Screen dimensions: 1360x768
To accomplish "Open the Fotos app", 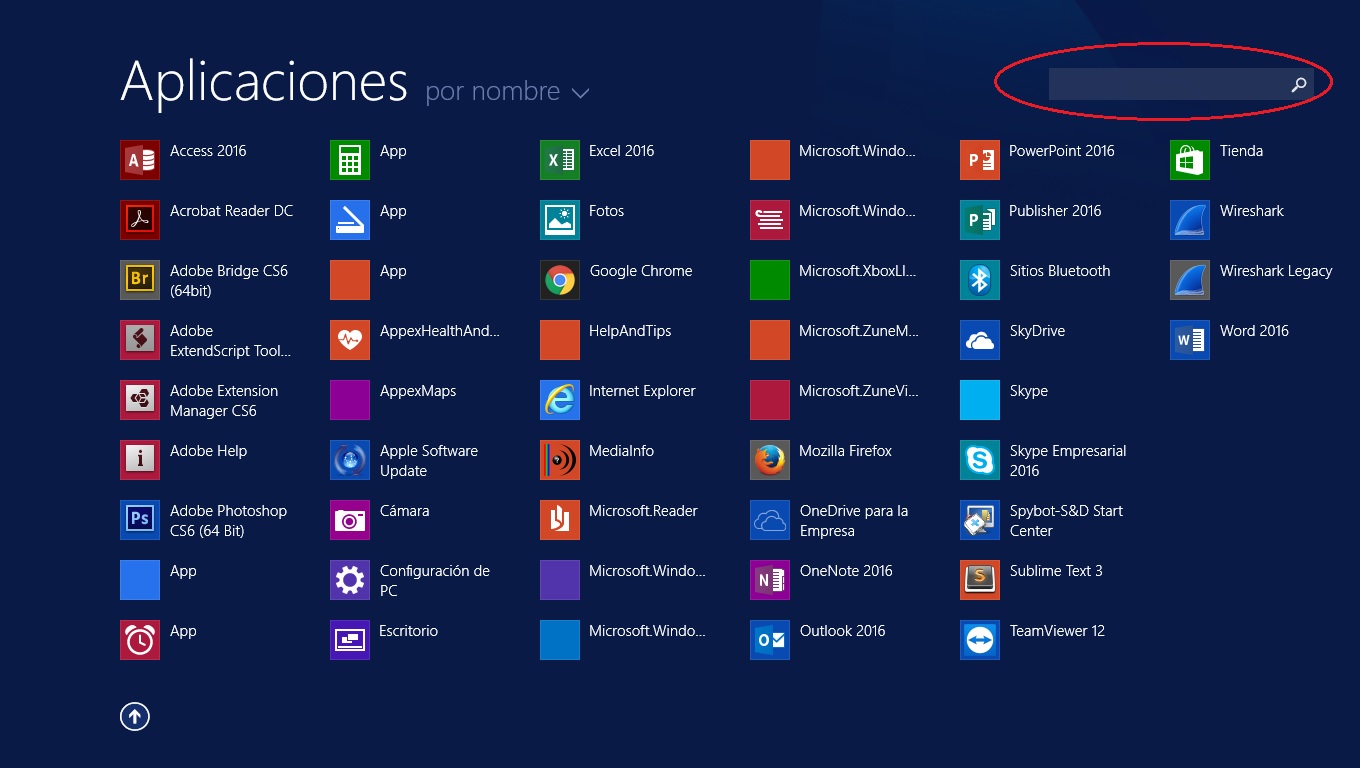I will pos(560,220).
